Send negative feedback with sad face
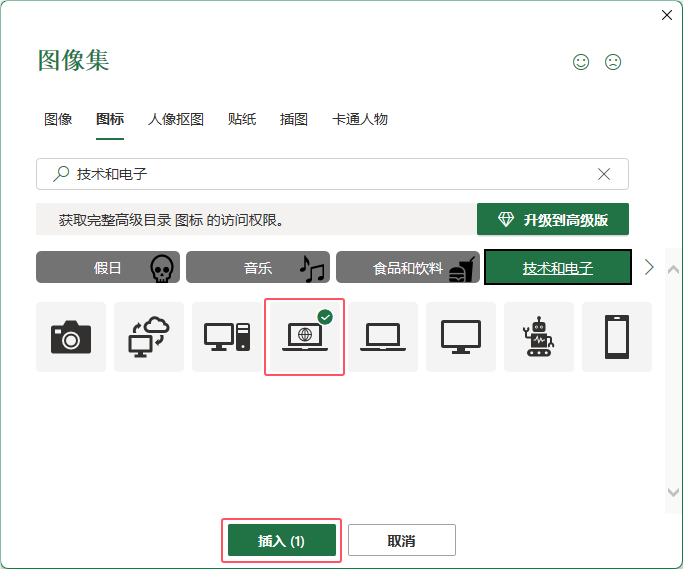 click(x=613, y=62)
